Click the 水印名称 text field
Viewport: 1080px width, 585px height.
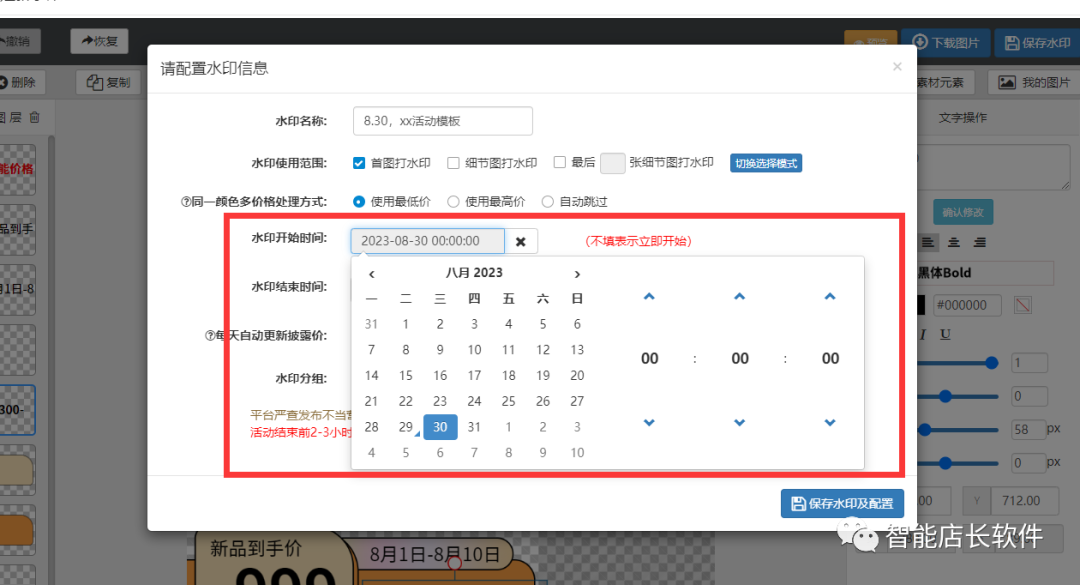tap(442, 121)
